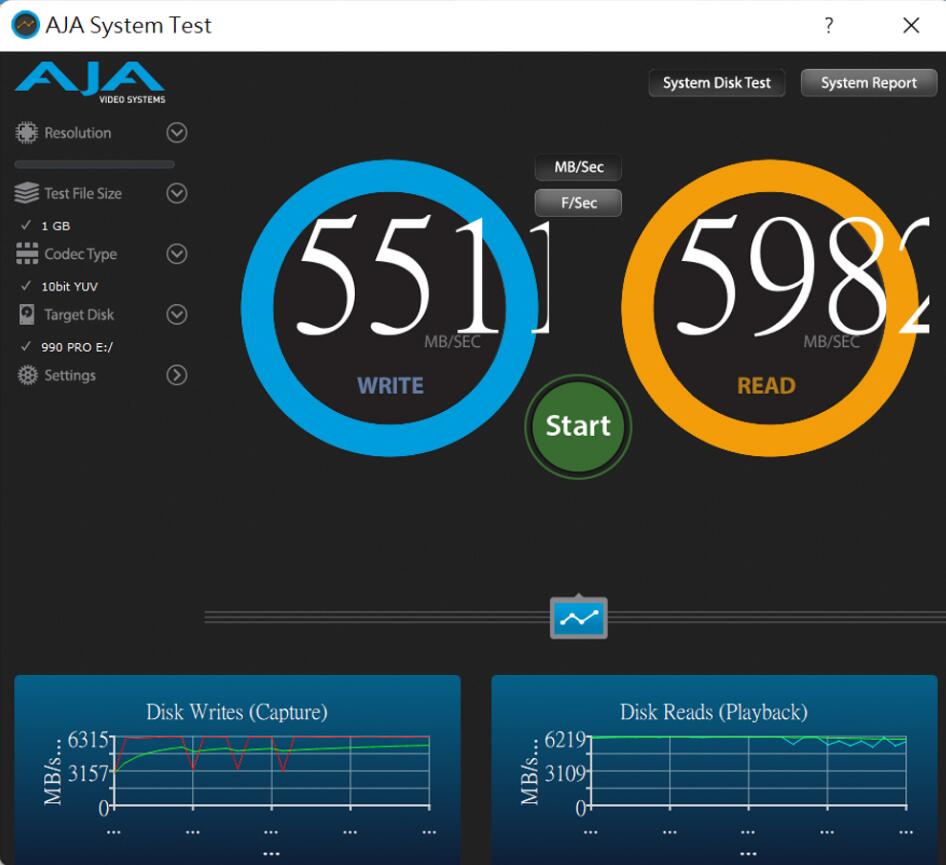
Task: Open the System Report tab
Action: pyautogui.click(x=869, y=83)
